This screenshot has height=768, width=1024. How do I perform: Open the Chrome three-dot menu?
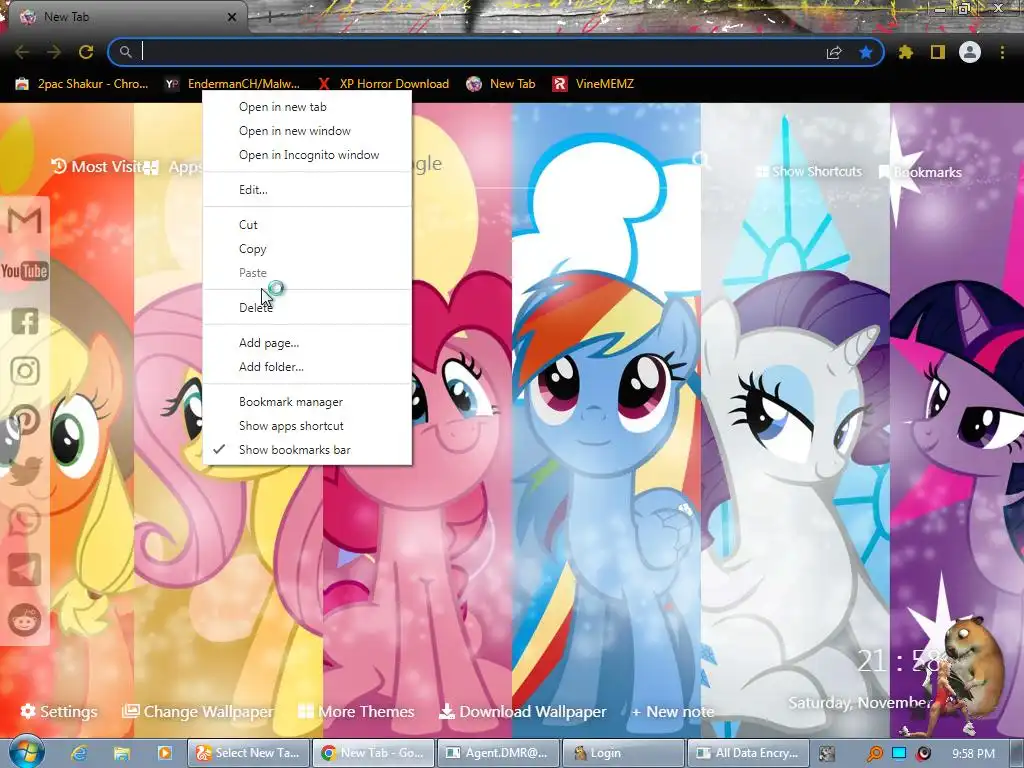1002,52
